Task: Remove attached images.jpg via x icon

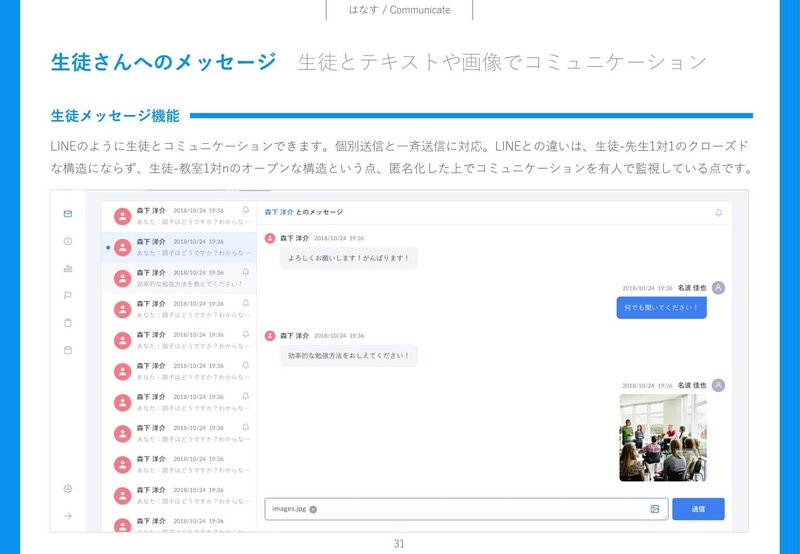Action: [x=313, y=509]
